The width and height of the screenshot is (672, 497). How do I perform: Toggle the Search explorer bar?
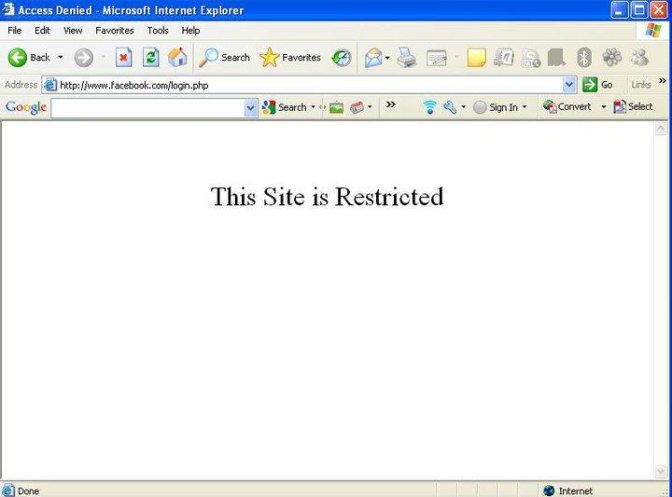coord(224,57)
